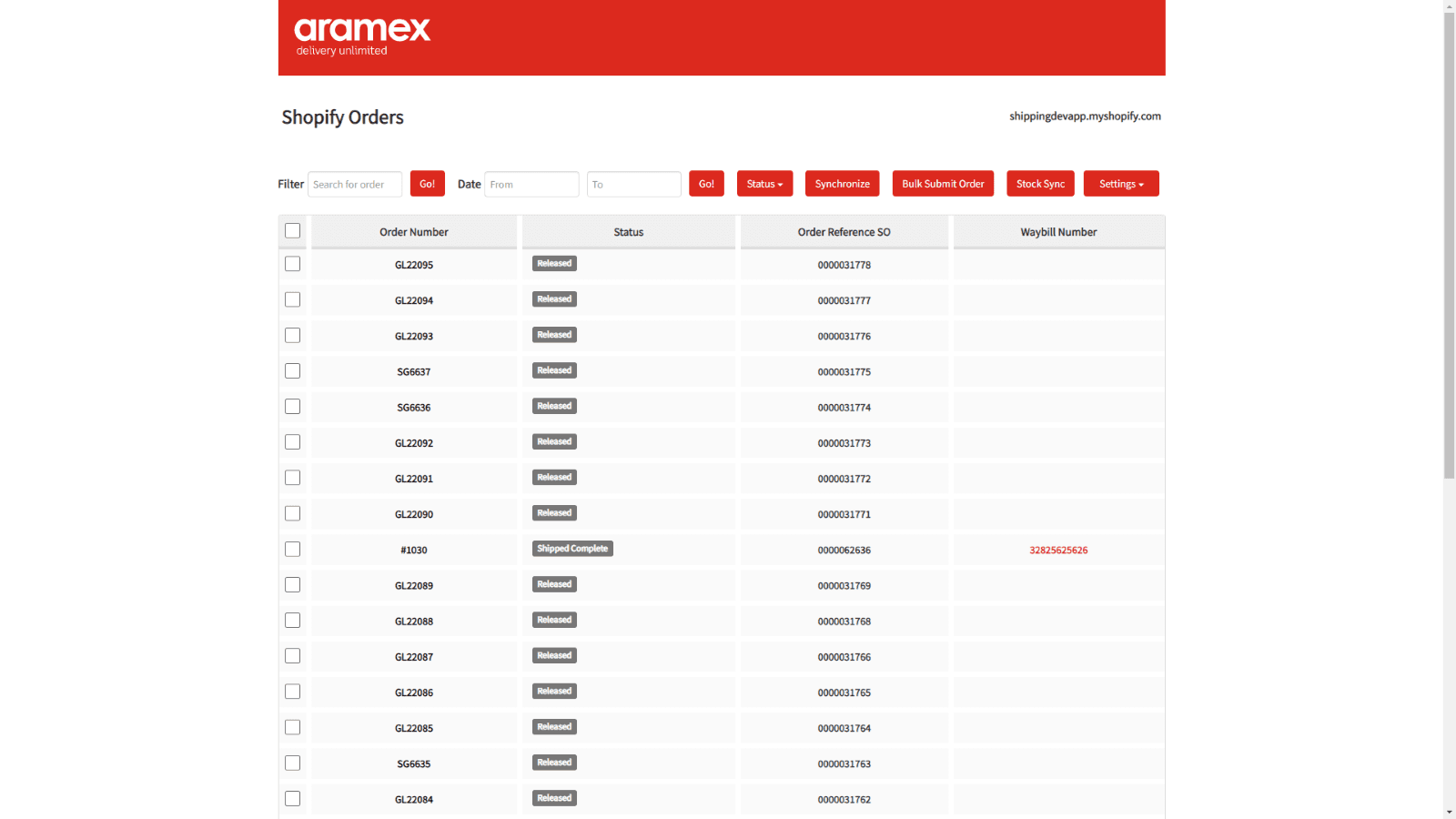Click inside the Search for order field
This screenshot has width=1456, height=819.
coord(355,183)
